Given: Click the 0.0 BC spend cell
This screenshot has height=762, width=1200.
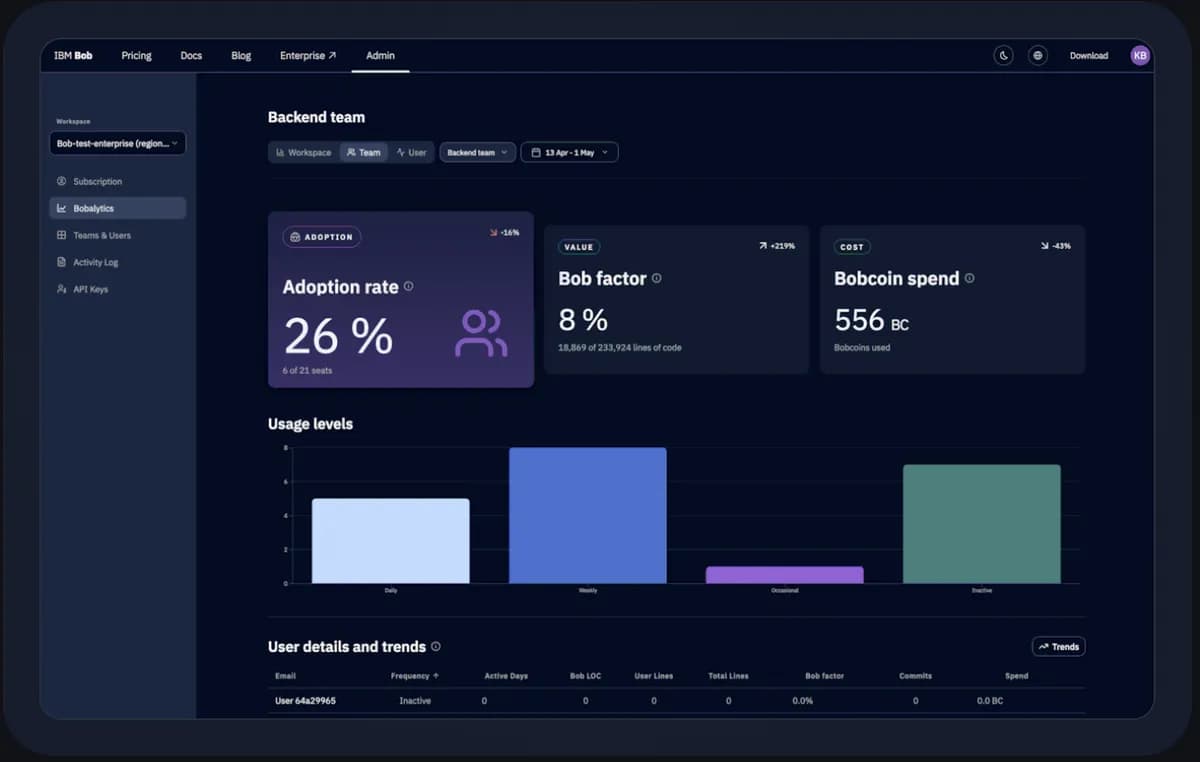Looking at the screenshot, I should [x=990, y=701].
